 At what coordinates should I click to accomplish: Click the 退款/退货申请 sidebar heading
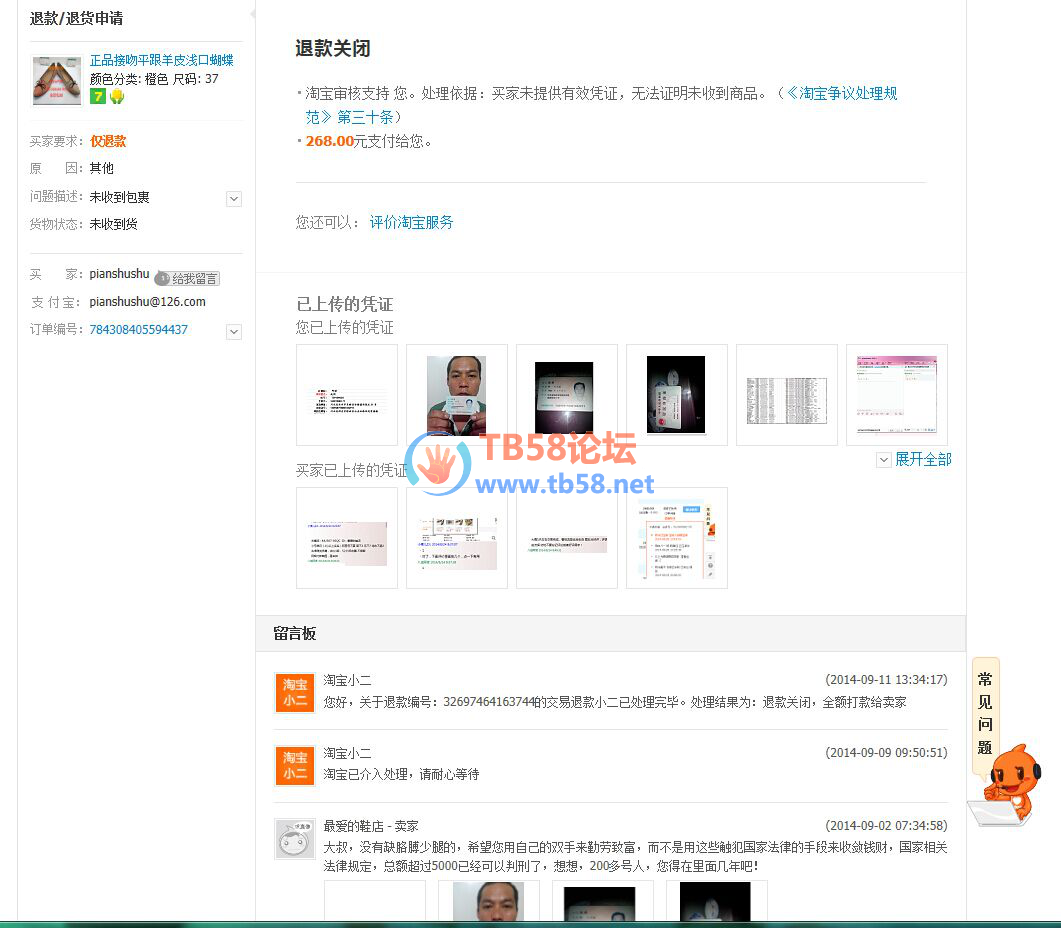76,18
